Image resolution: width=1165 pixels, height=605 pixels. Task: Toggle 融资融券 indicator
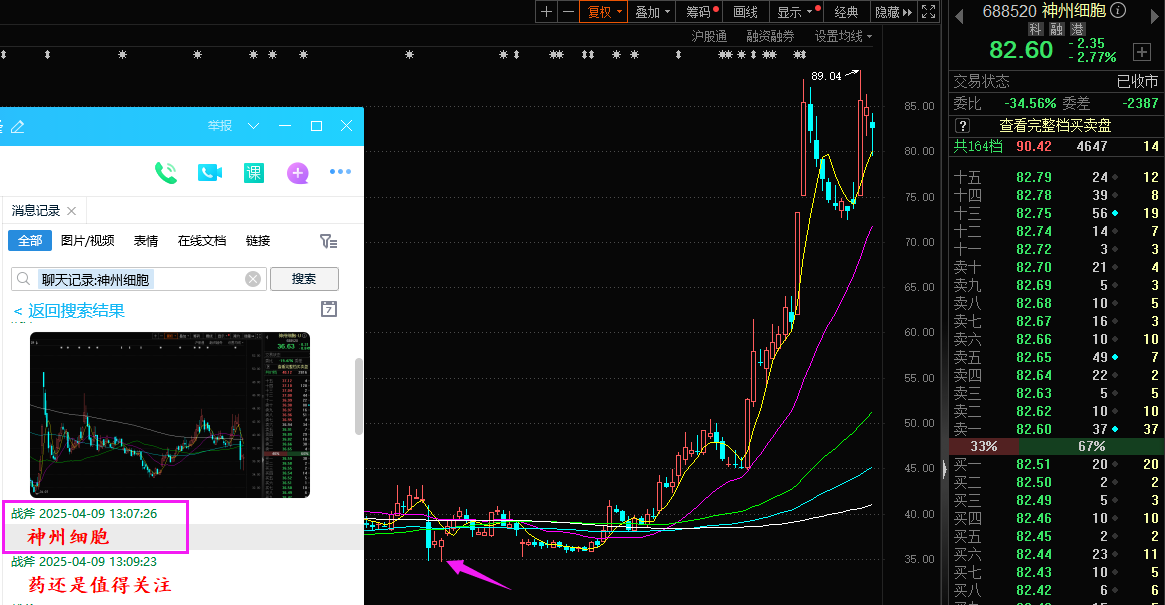[x=770, y=36]
